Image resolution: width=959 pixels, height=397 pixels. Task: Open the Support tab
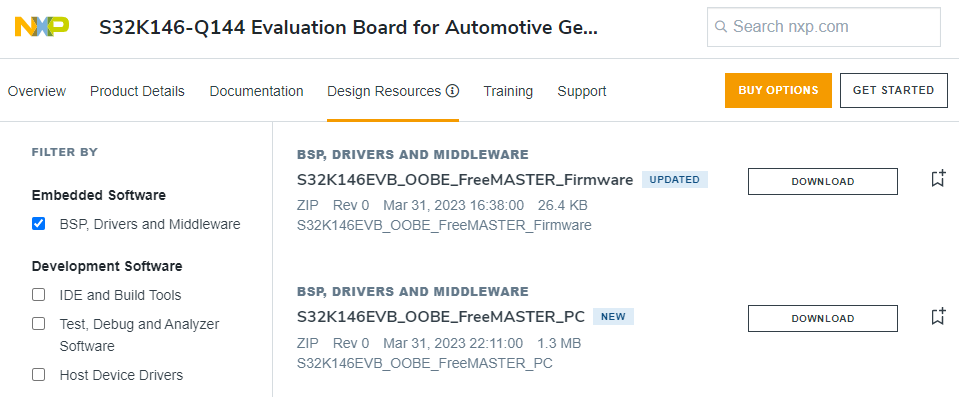tap(582, 91)
